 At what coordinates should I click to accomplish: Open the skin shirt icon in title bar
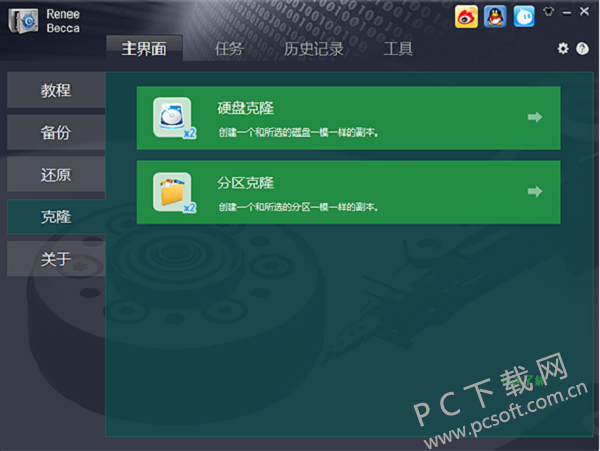pyautogui.click(x=549, y=11)
